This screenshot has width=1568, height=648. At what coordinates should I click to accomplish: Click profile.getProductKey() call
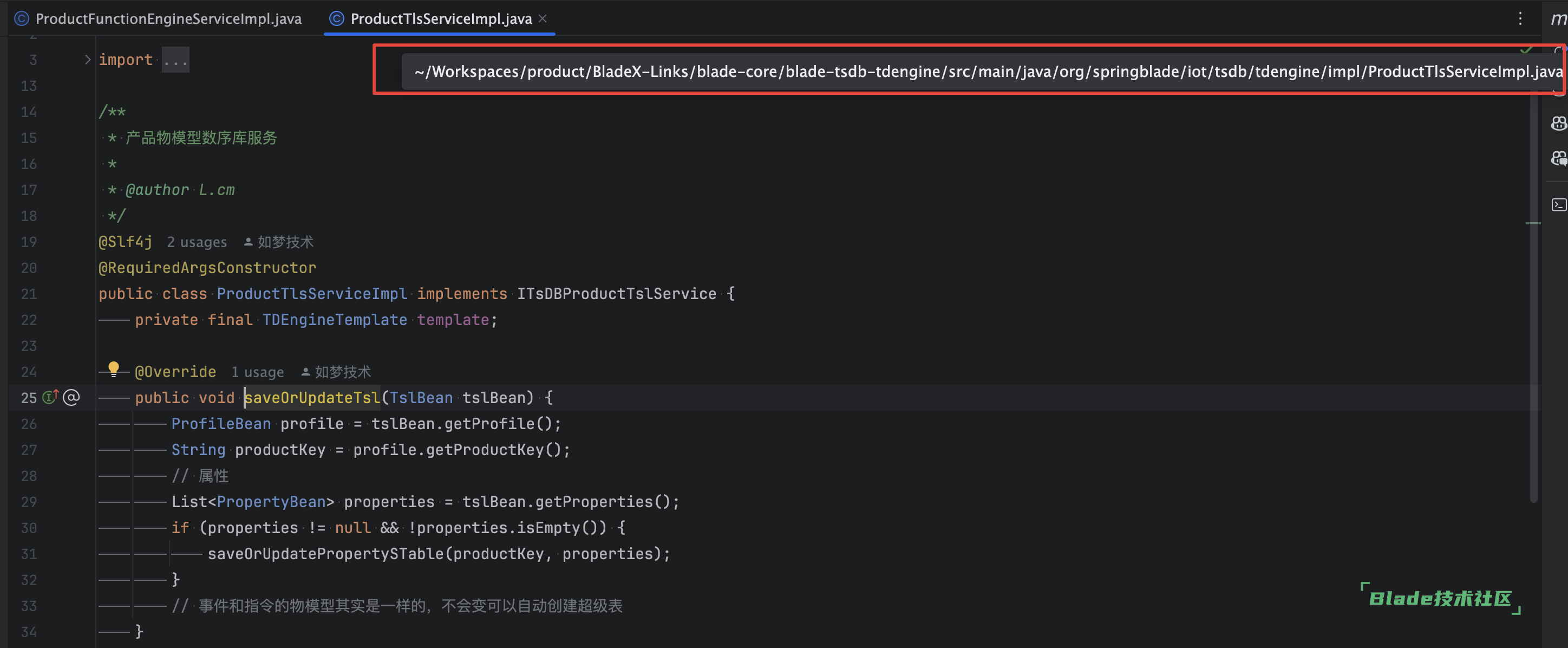coord(457,450)
